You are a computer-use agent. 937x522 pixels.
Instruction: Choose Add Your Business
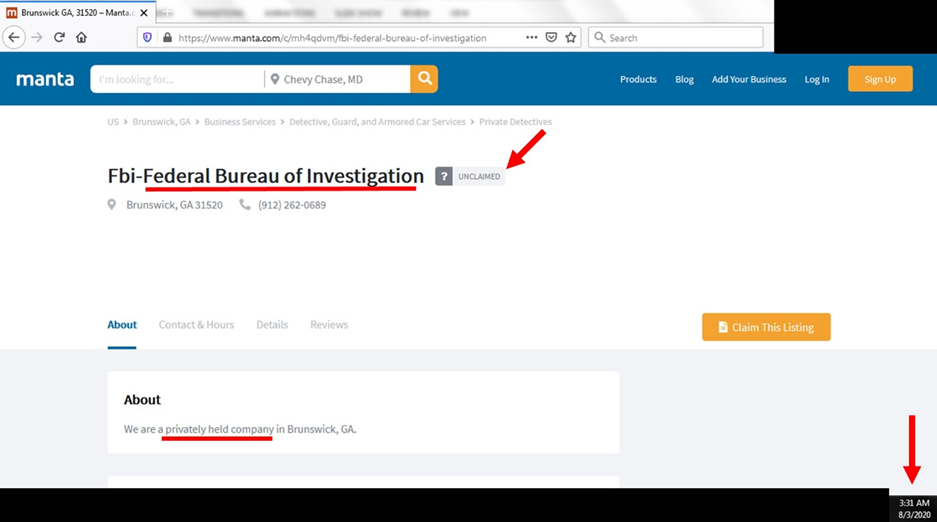[x=749, y=79]
